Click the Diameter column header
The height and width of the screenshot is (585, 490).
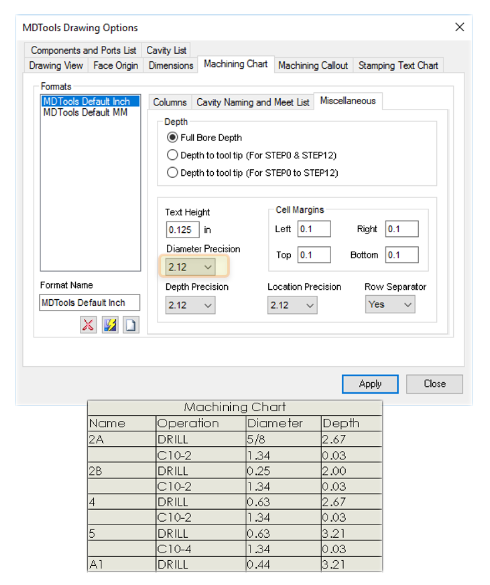pos(284,423)
